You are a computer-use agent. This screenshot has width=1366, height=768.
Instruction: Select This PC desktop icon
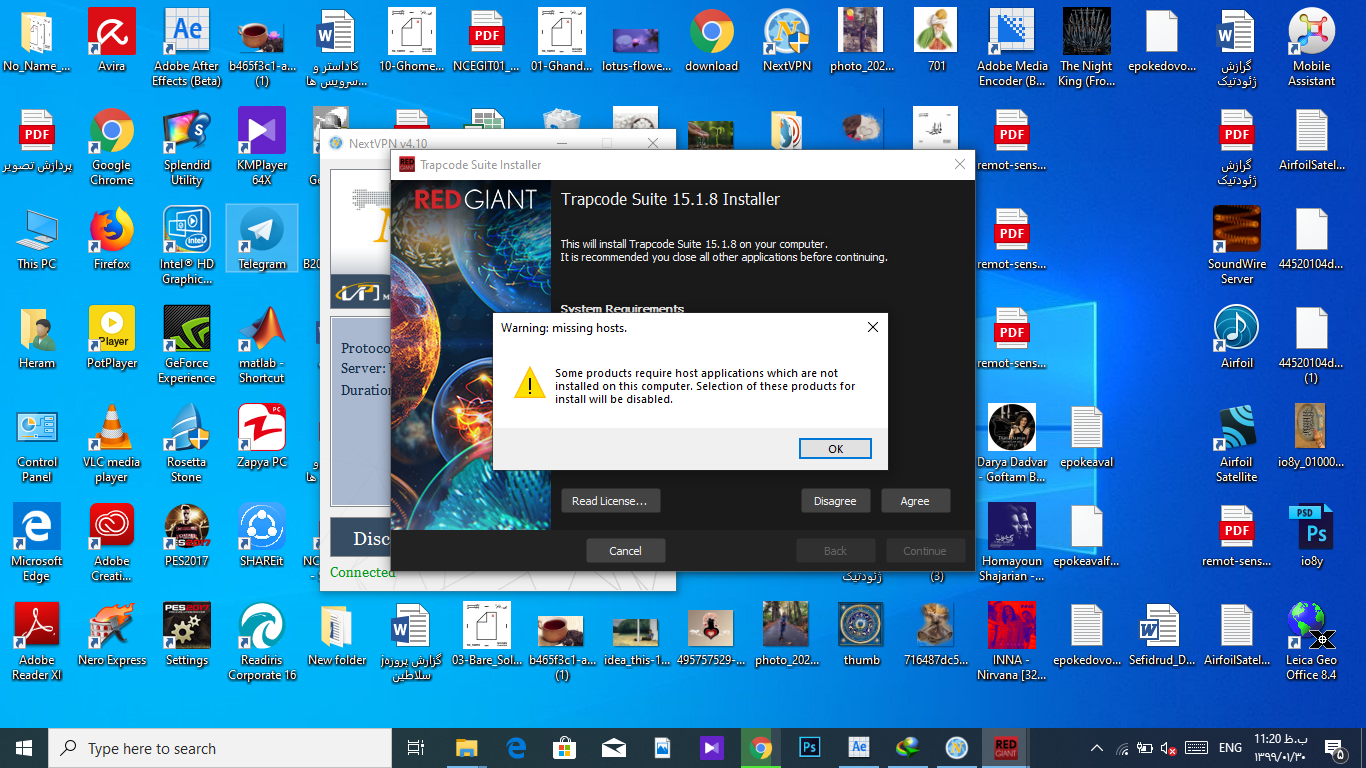coord(37,239)
